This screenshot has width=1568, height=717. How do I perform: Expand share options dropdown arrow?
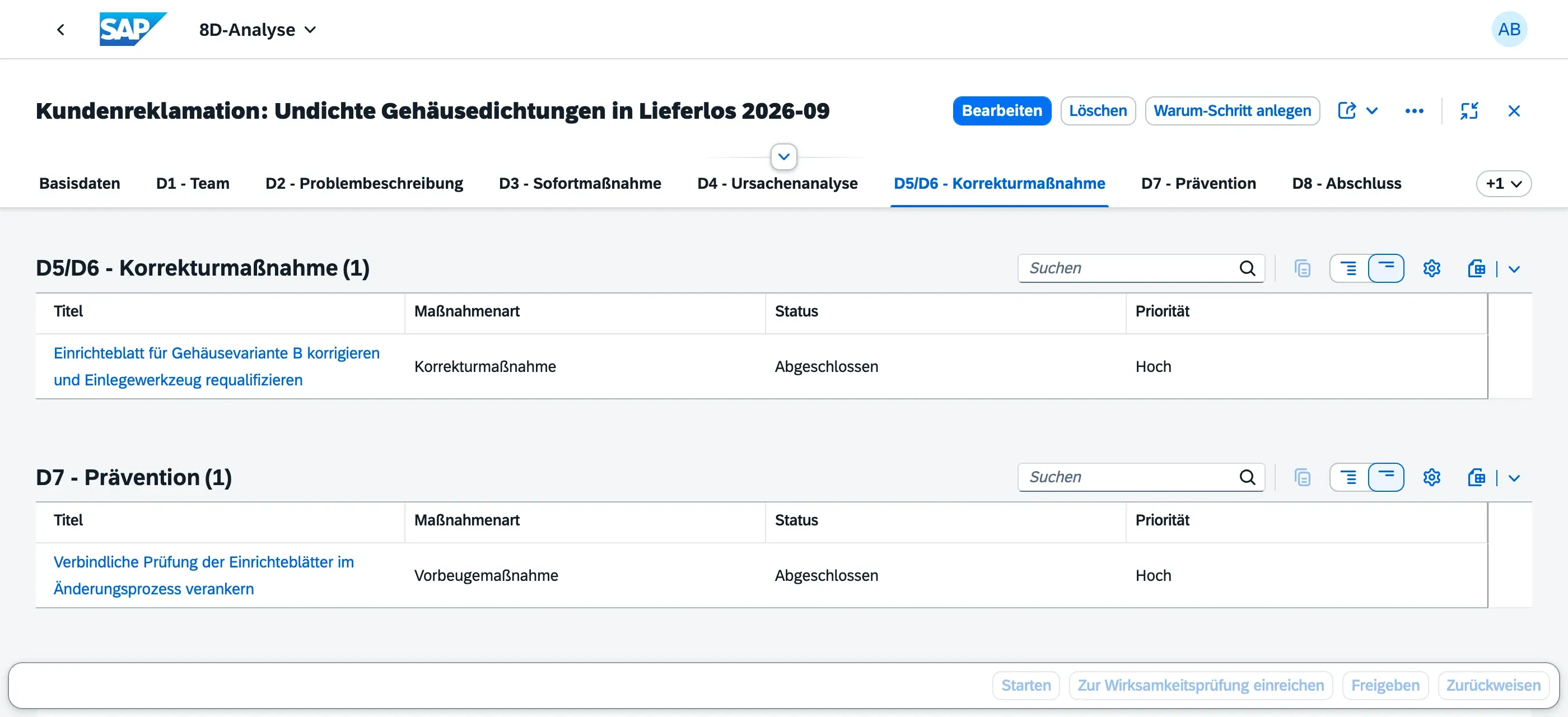point(1371,111)
